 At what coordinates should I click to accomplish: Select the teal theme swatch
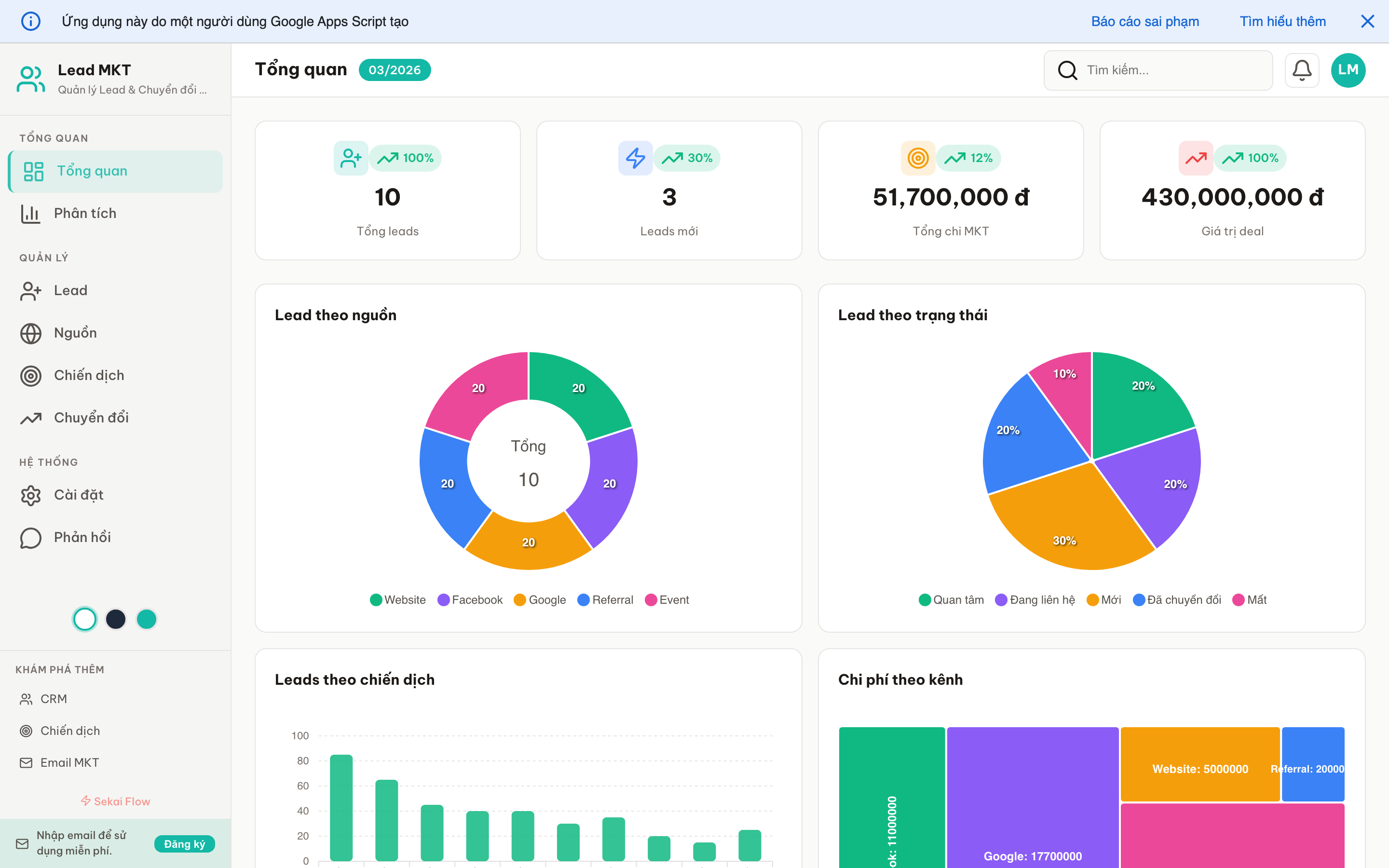[x=146, y=619]
